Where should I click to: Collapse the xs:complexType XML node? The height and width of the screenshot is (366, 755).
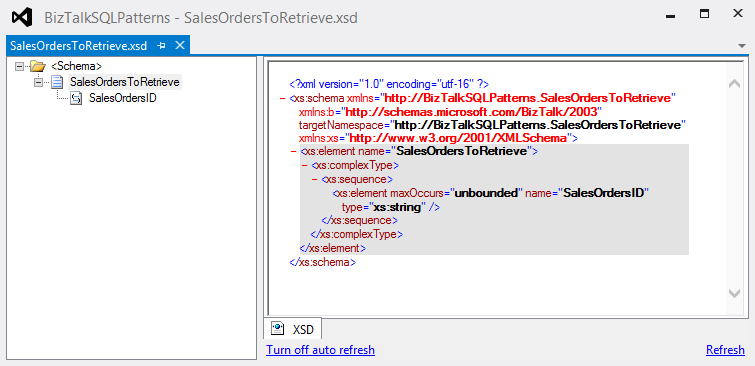(x=304, y=166)
